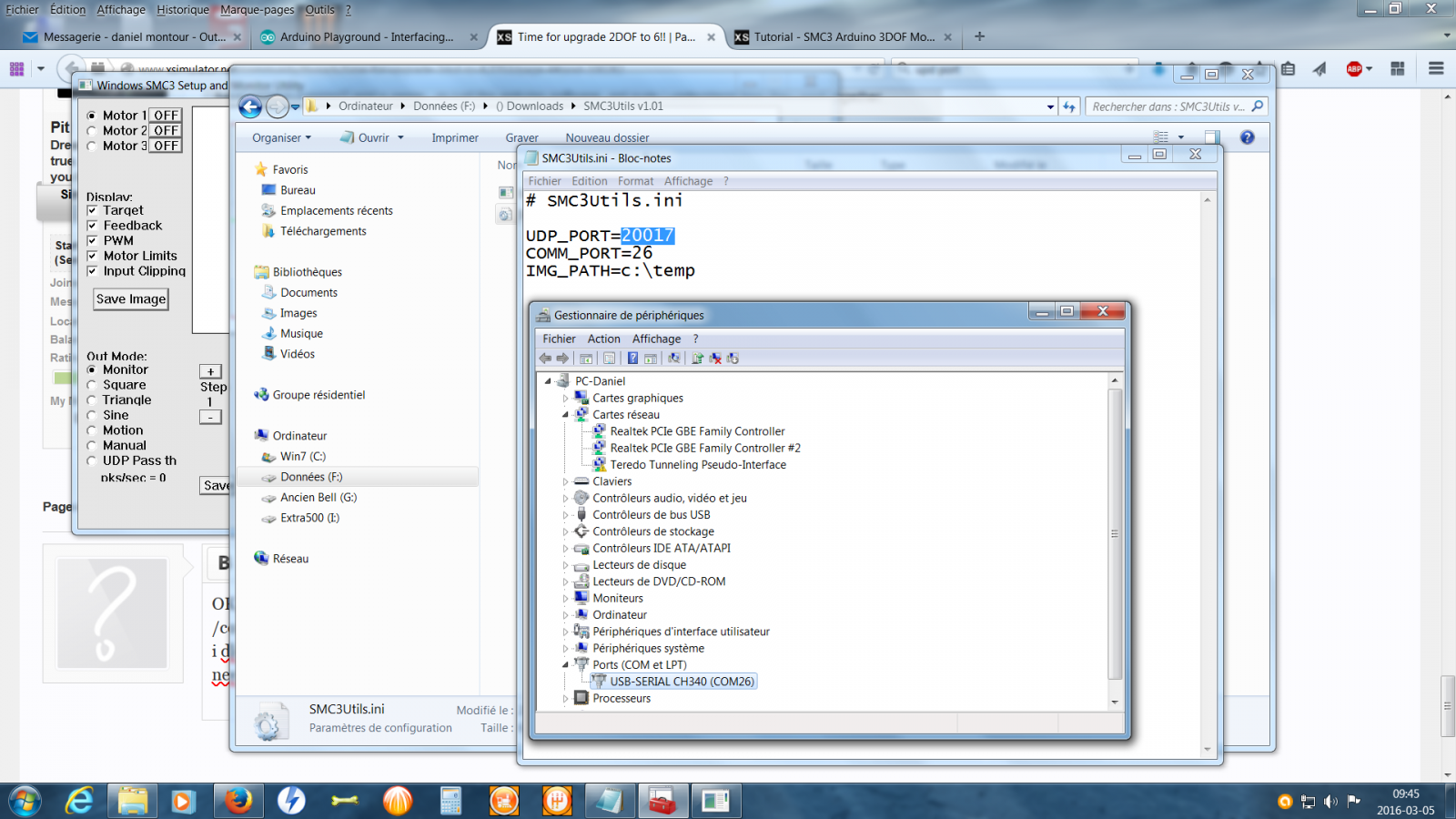Click Nouveau dossier in Explorer toolbar
Viewport: 1456px width, 819px height.
click(607, 138)
